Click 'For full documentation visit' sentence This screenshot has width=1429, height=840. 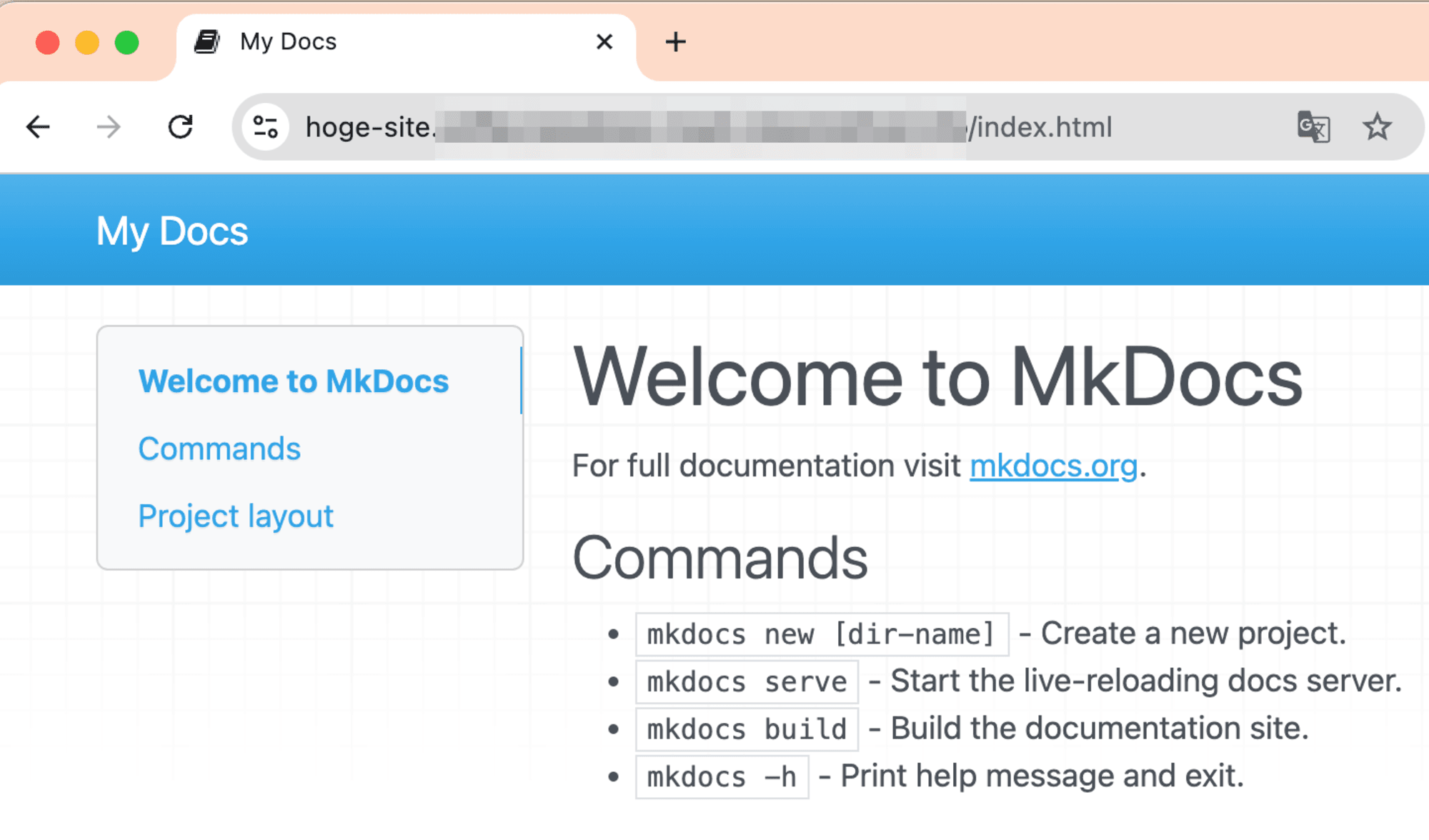(767, 466)
